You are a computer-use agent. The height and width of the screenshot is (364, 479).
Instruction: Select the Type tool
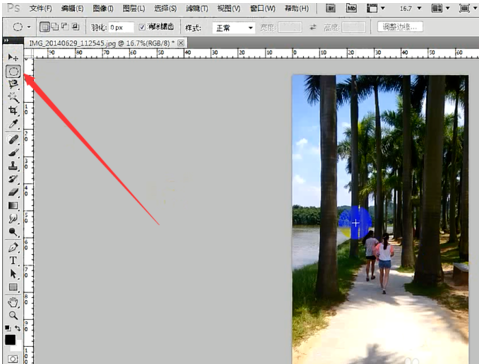[13, 260]
